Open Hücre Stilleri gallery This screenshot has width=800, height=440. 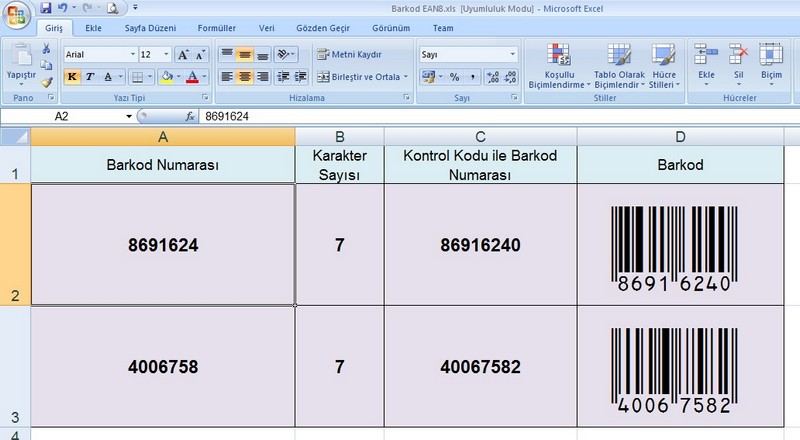[664, 65]
